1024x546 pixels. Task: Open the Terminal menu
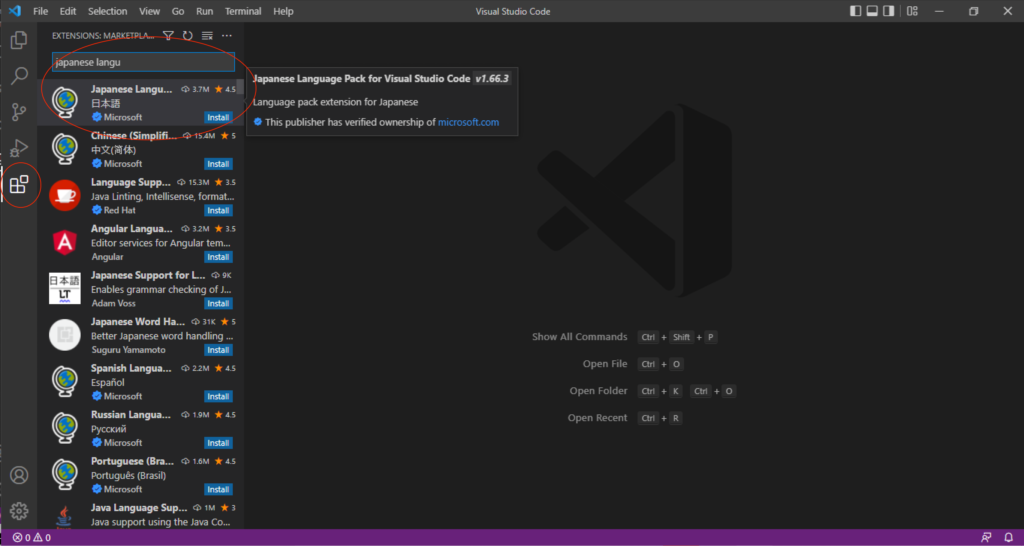[243, 11]
